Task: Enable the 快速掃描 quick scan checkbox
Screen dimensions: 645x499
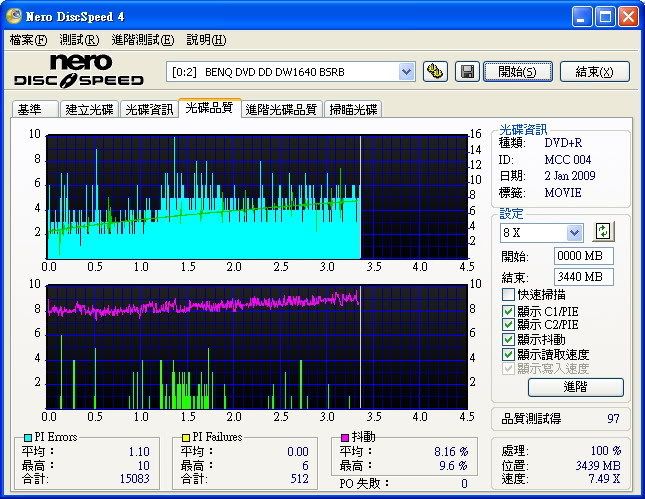Action: (509, 295)
